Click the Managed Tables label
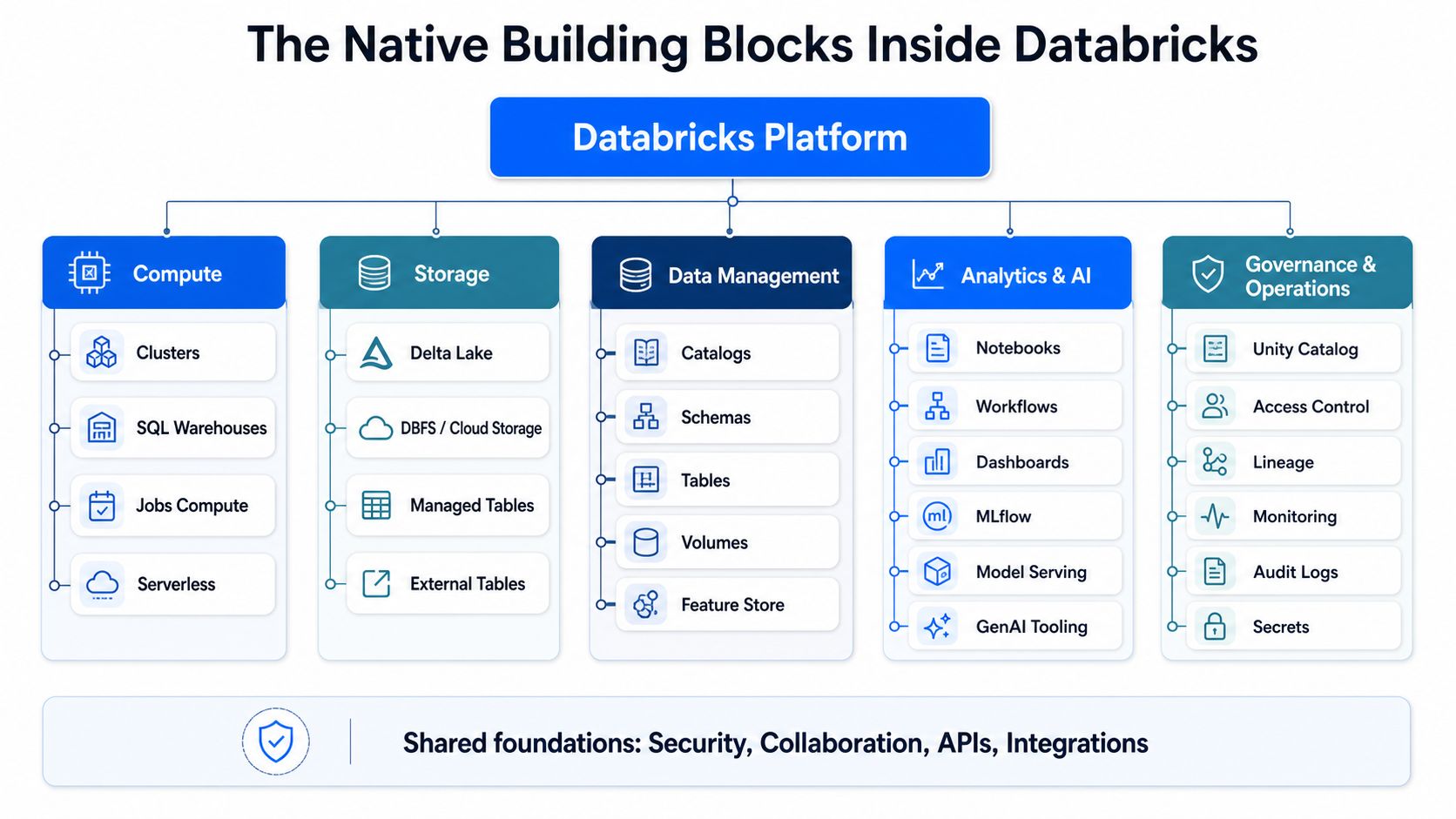This screenshot has width=1456, height=819. point(472,506)
